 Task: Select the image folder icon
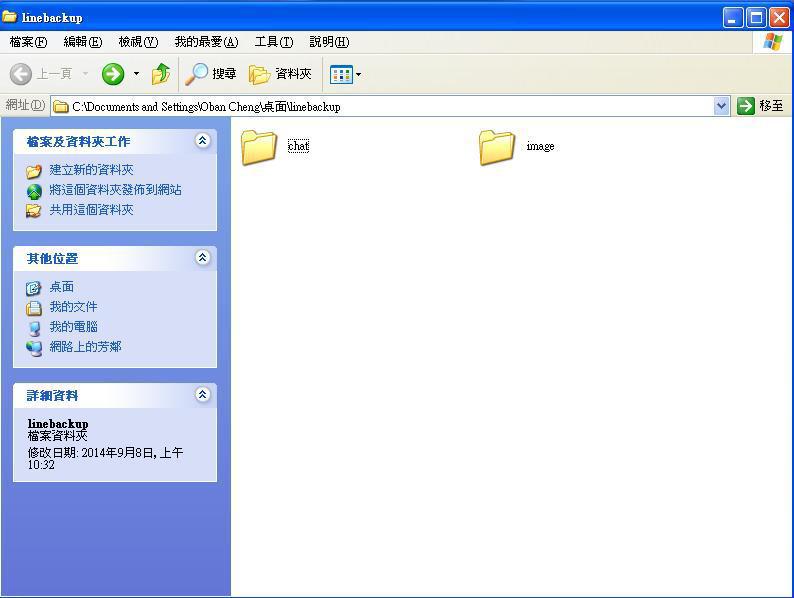[x=496, y=147]
